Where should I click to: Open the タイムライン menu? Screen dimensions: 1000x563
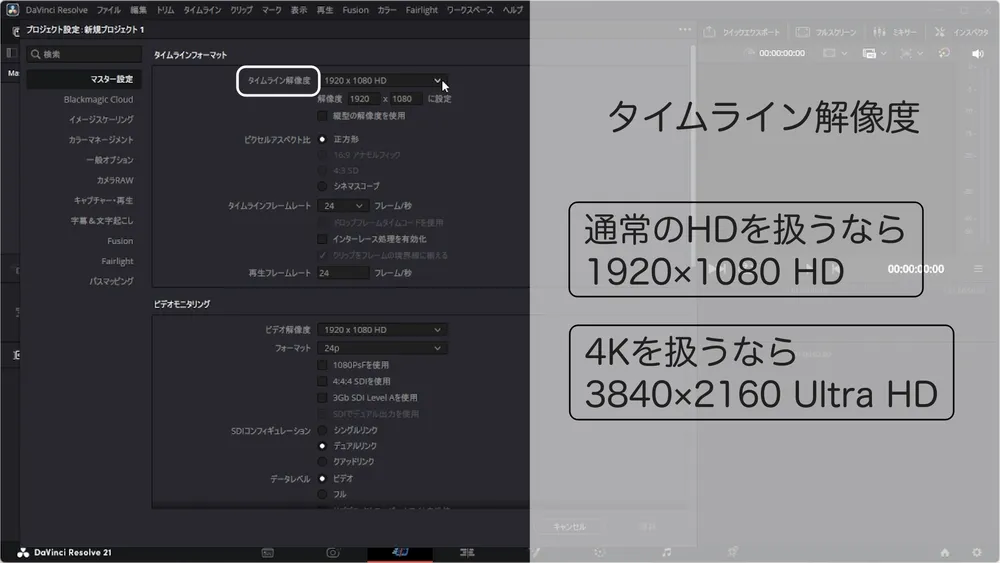pos(202,10)
